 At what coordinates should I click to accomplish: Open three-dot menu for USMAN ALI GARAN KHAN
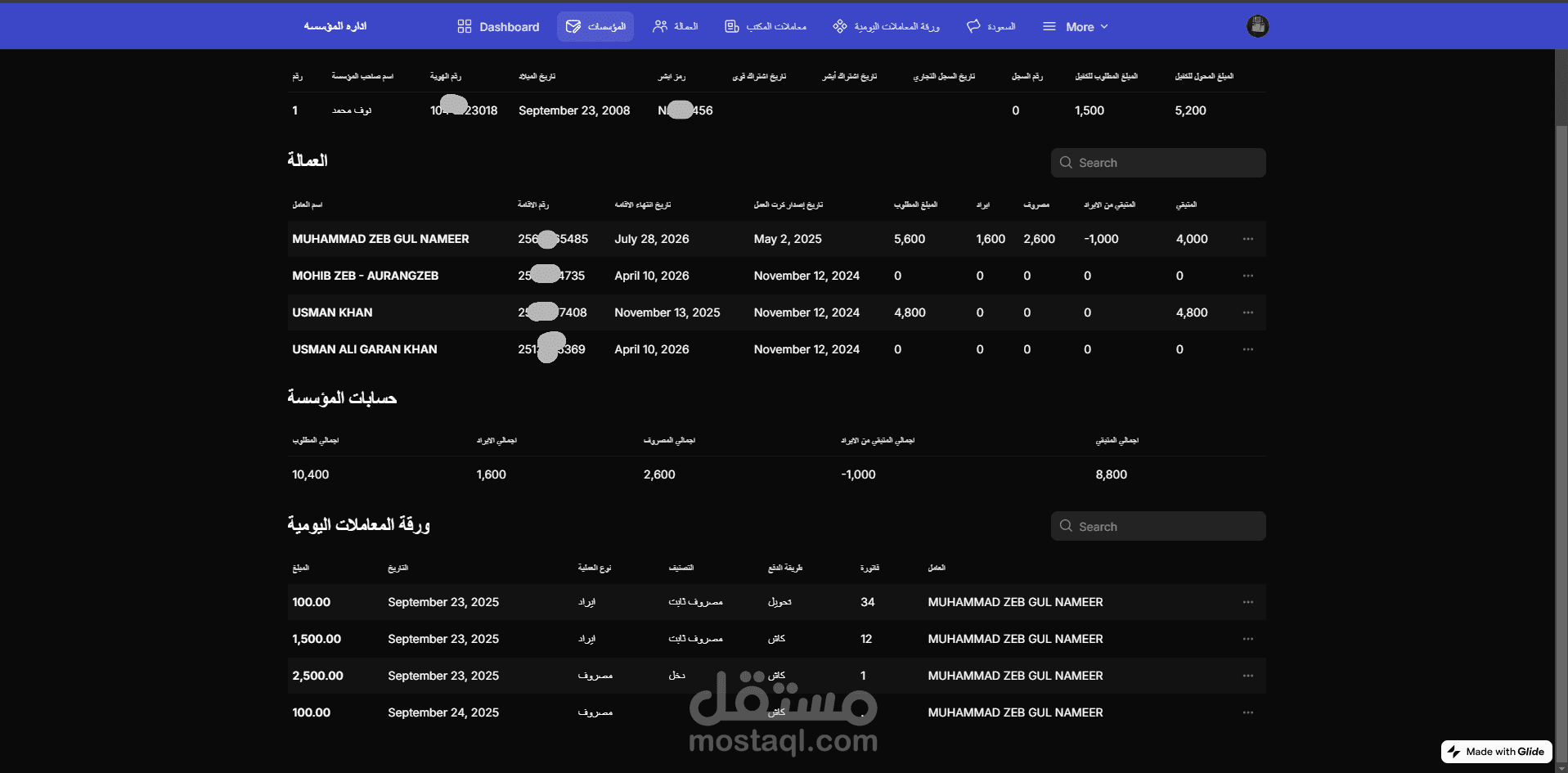[x=1247, y=349]
